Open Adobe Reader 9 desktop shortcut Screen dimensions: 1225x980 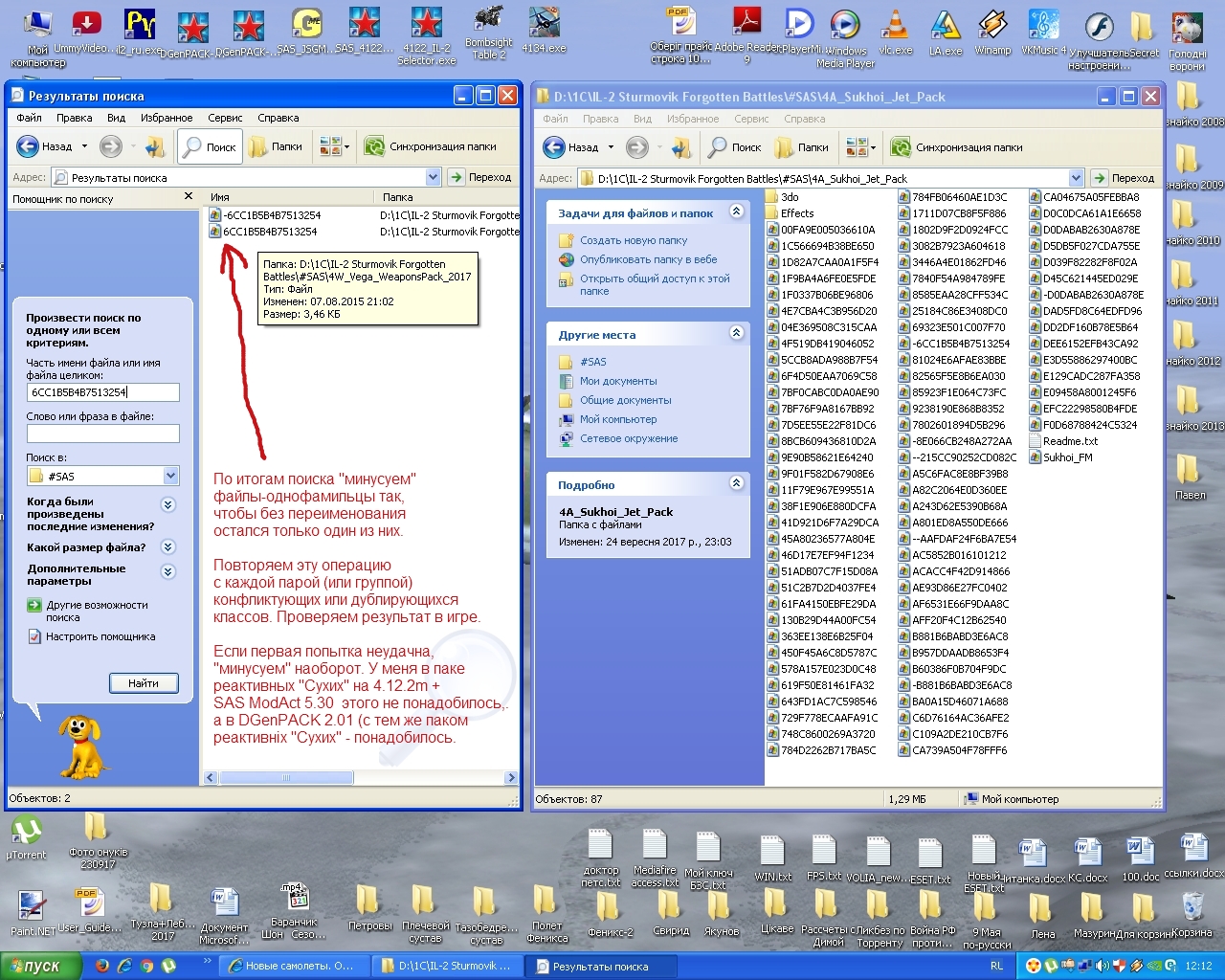[x=746, y=36]
